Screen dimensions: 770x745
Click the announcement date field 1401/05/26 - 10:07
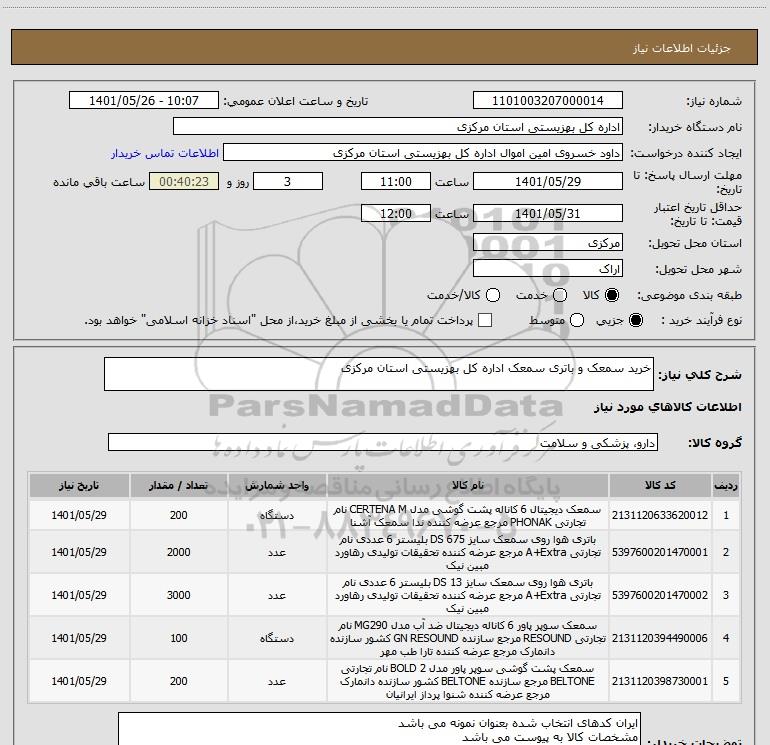point(144,101)
